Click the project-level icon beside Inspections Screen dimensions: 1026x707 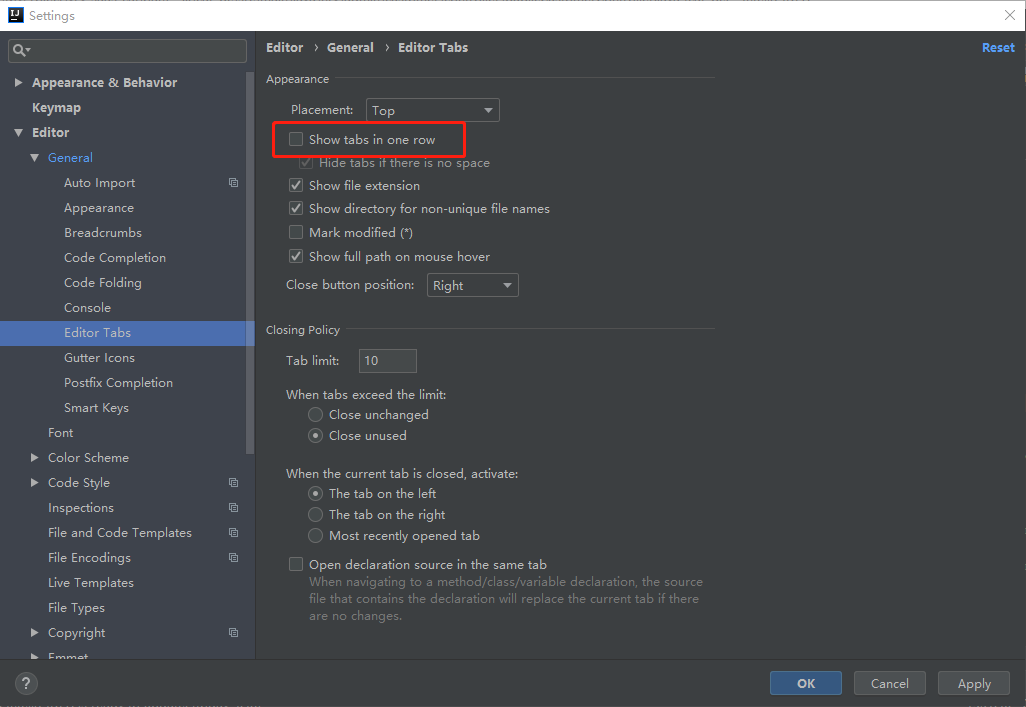point(234,507)
